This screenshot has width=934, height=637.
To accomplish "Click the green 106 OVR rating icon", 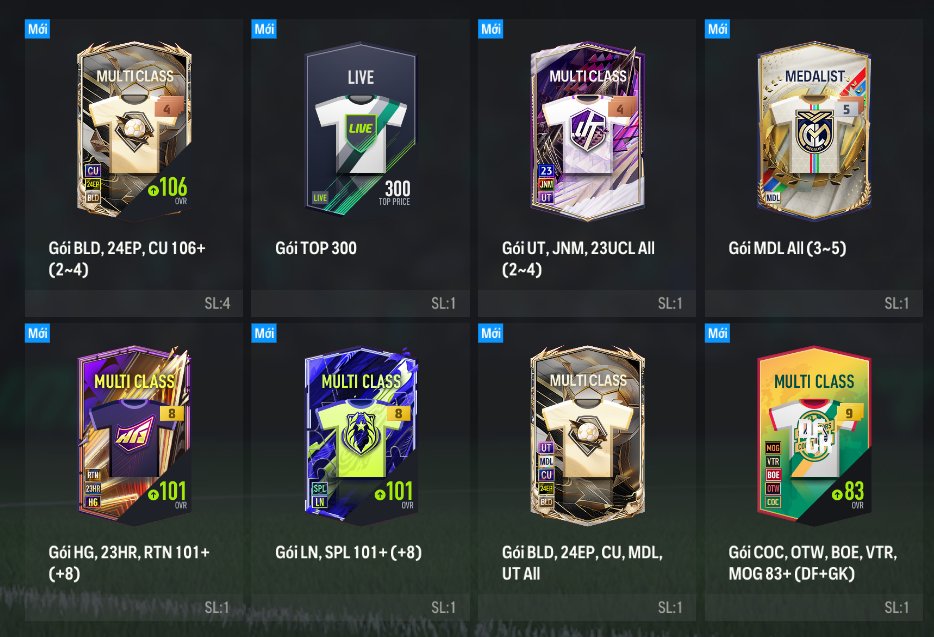I will pos(153,190).
